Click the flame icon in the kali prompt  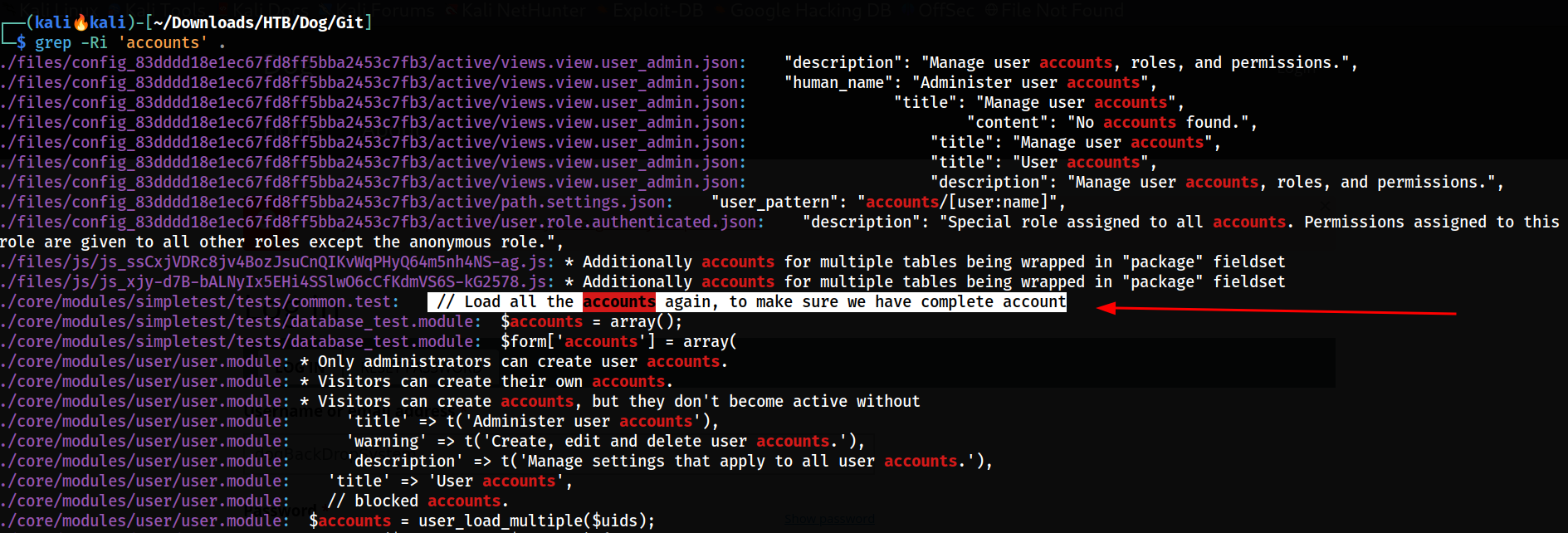(x=81, y=22)
